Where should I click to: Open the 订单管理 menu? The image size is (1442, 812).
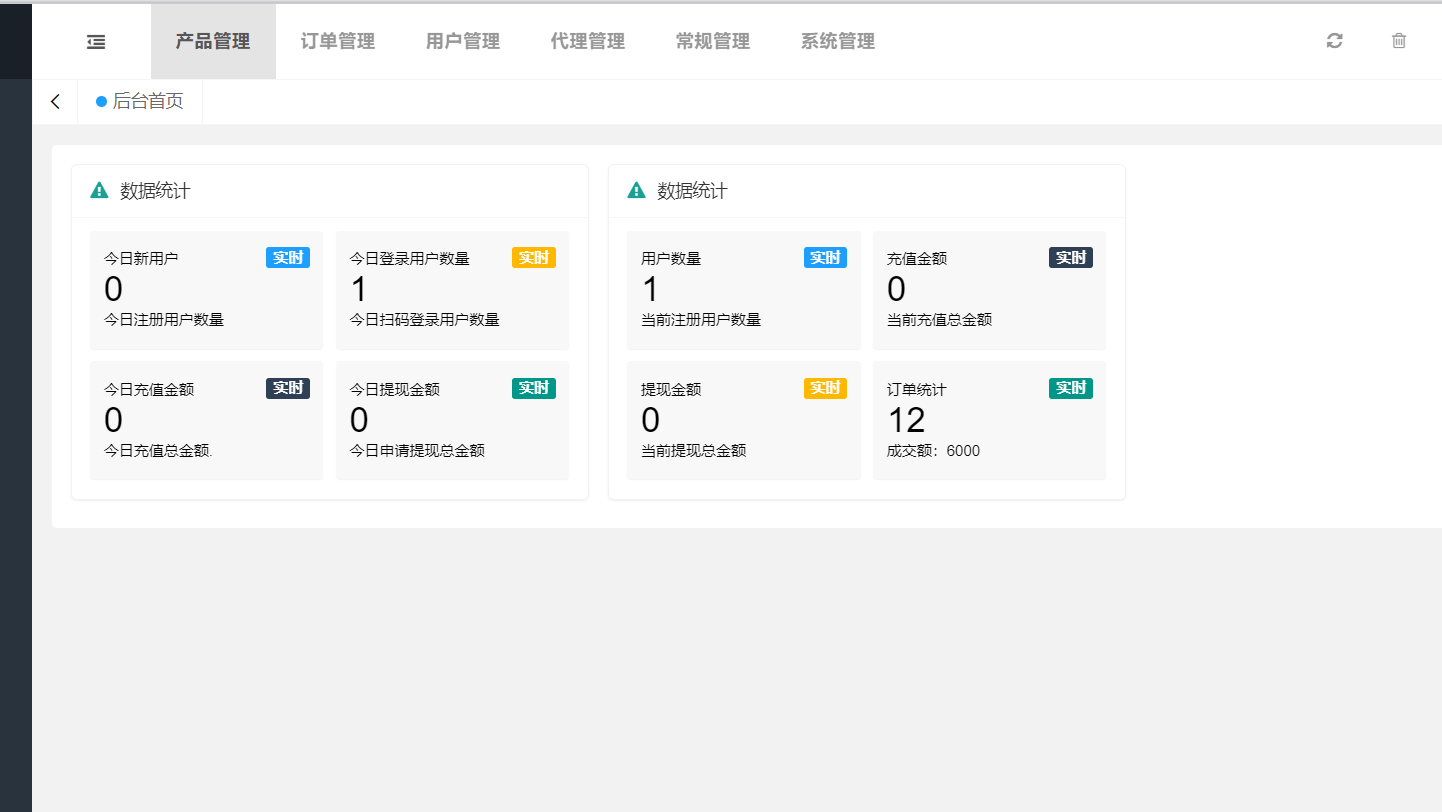[x=338, y=41]
